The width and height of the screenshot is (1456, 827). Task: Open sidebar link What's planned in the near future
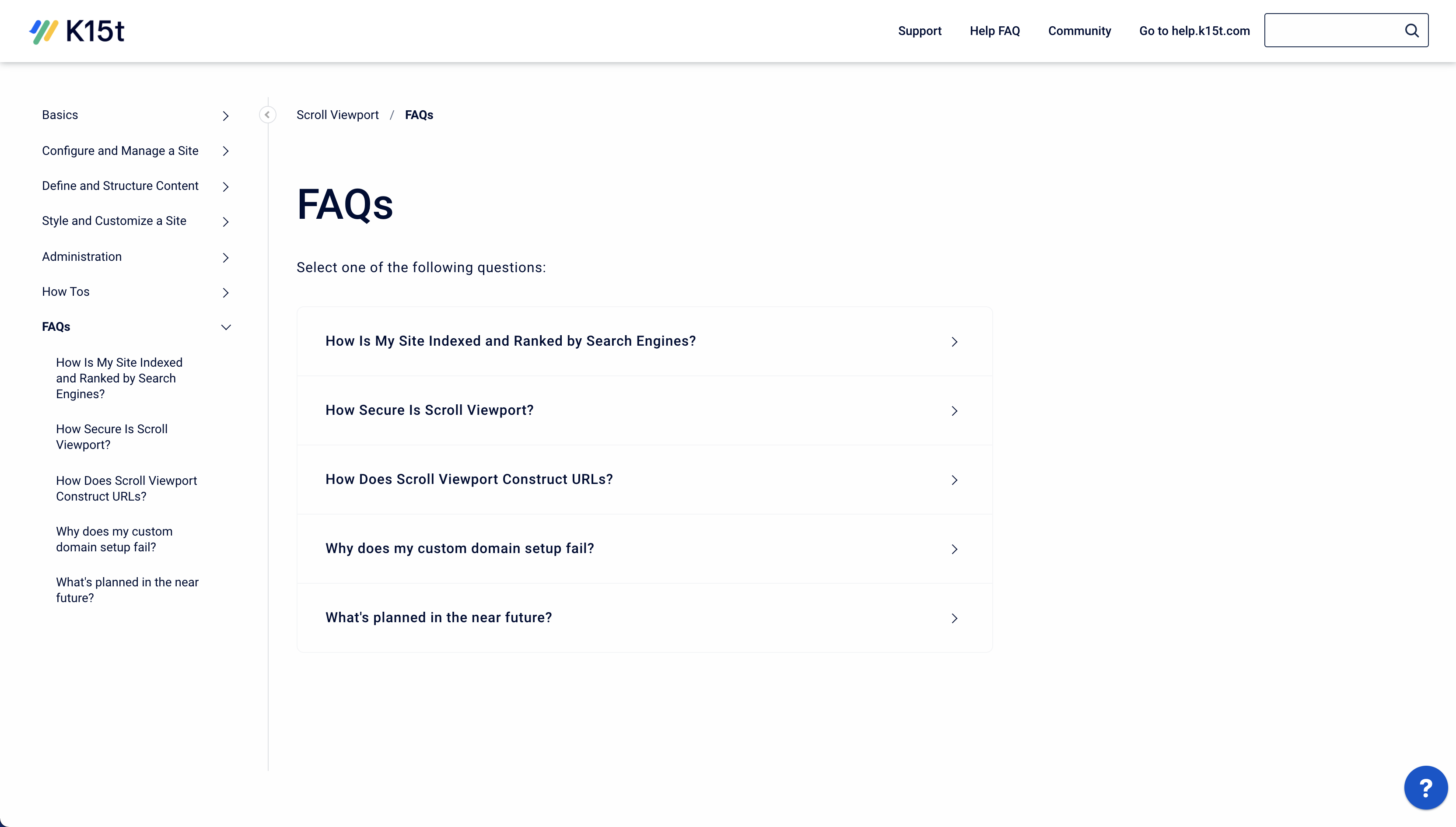click(x=127, y=590)
